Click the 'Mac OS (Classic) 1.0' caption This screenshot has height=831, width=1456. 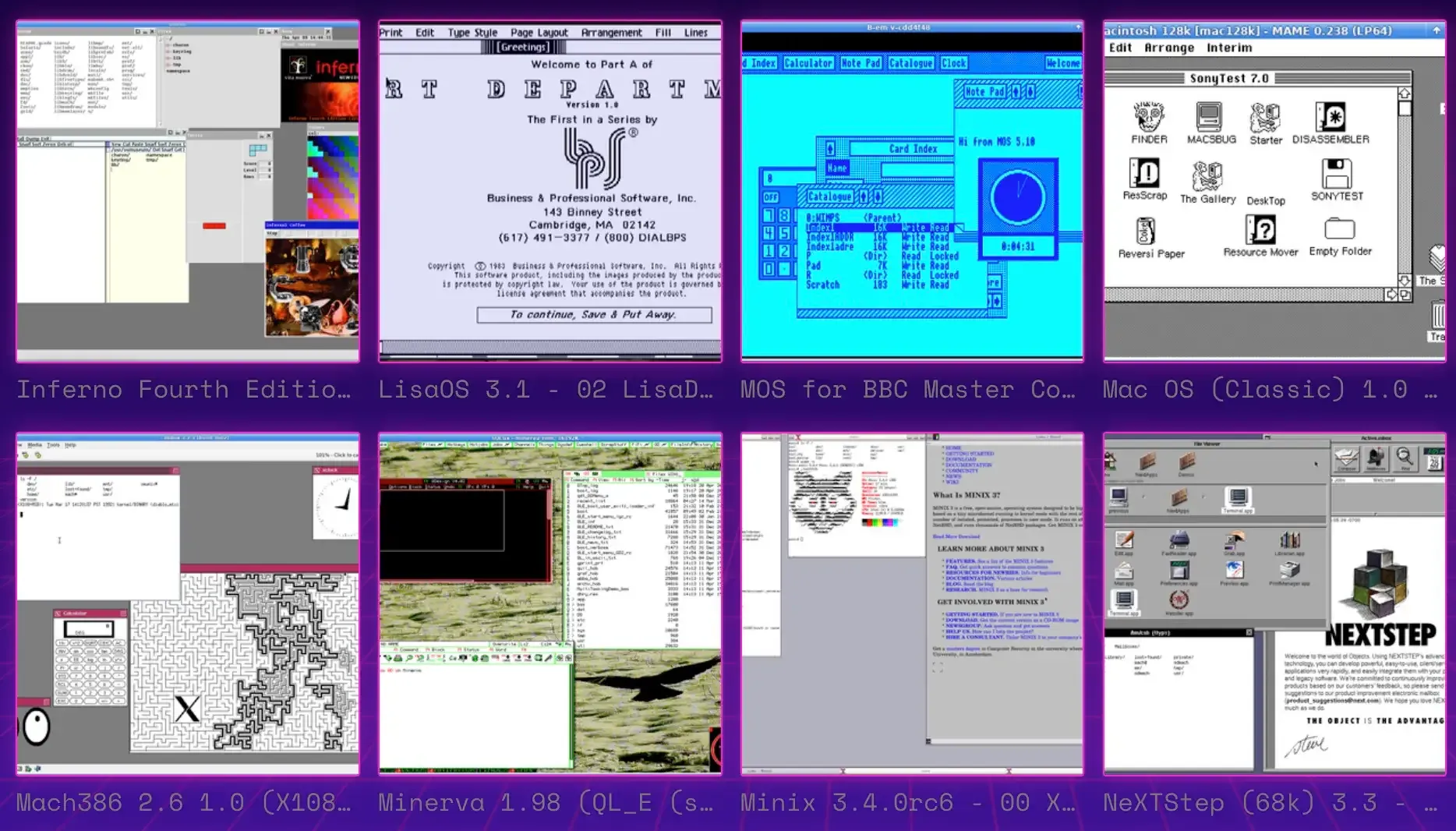[1255, 389]
